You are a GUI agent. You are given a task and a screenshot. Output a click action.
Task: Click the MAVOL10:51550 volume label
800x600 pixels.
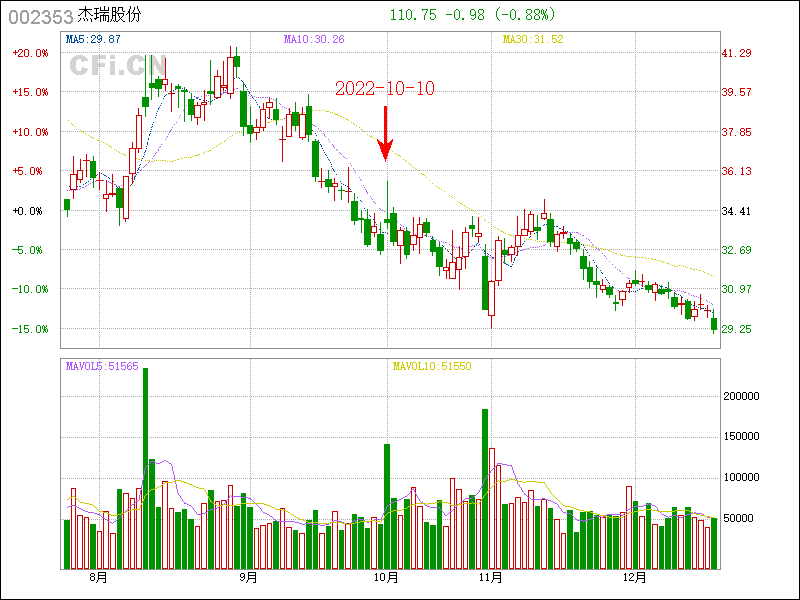[x=431, y=366]
